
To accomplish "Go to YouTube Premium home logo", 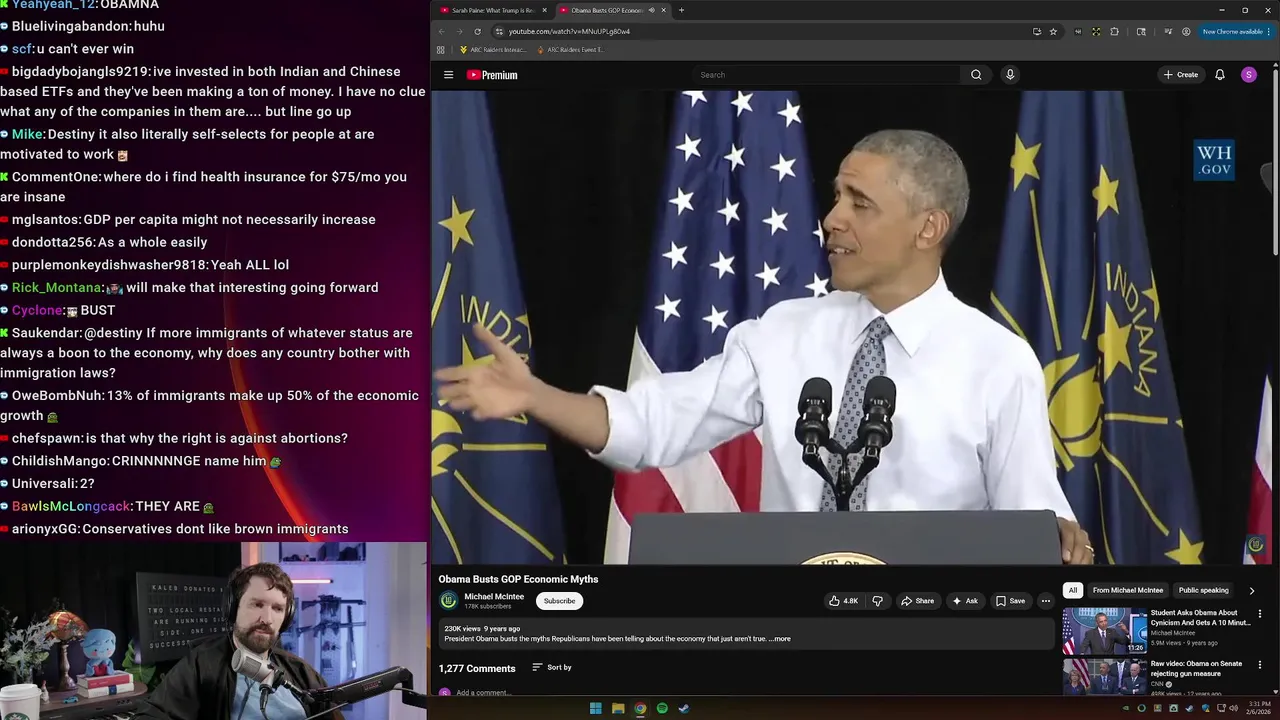I will pos(492,75).
